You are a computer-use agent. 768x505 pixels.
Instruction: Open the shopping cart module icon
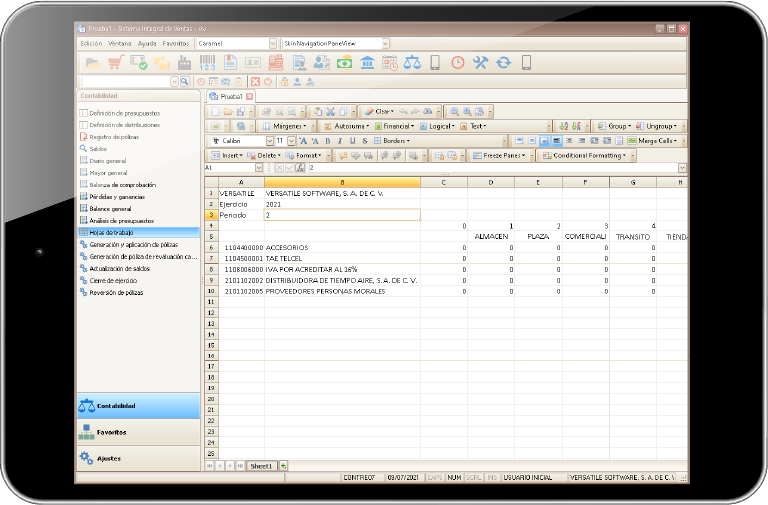(x=116, y=63)
